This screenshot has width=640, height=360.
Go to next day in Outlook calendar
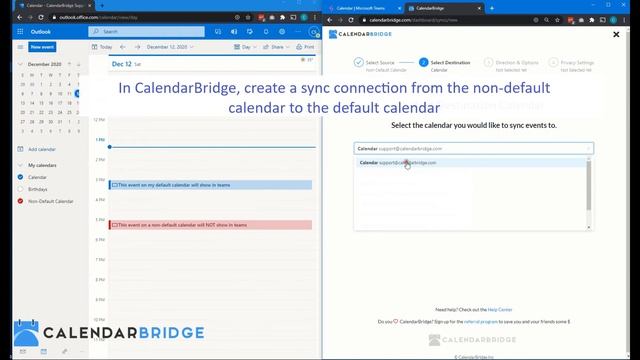point(137,47)
